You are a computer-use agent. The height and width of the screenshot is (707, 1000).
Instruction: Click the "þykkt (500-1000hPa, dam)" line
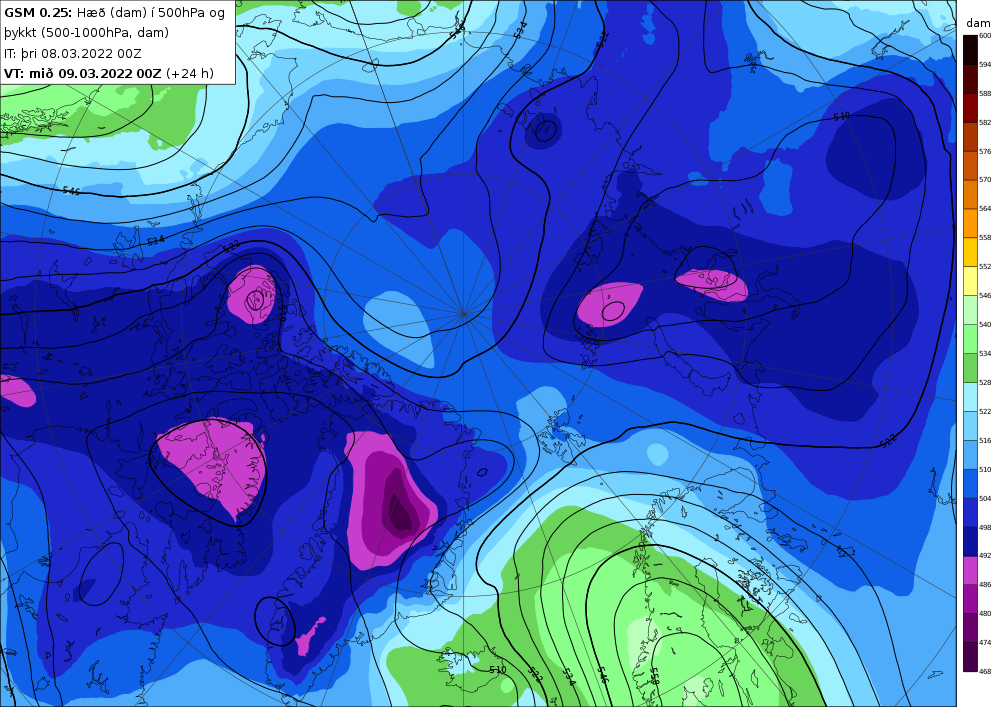[x=87, y=33]
